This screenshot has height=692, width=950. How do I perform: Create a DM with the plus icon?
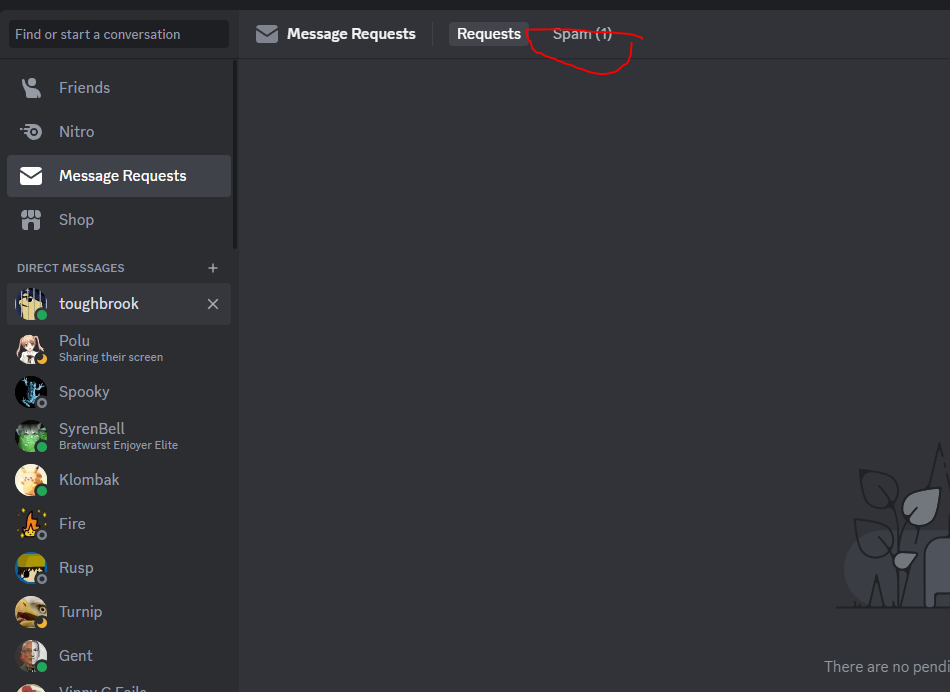click(213, 268)
